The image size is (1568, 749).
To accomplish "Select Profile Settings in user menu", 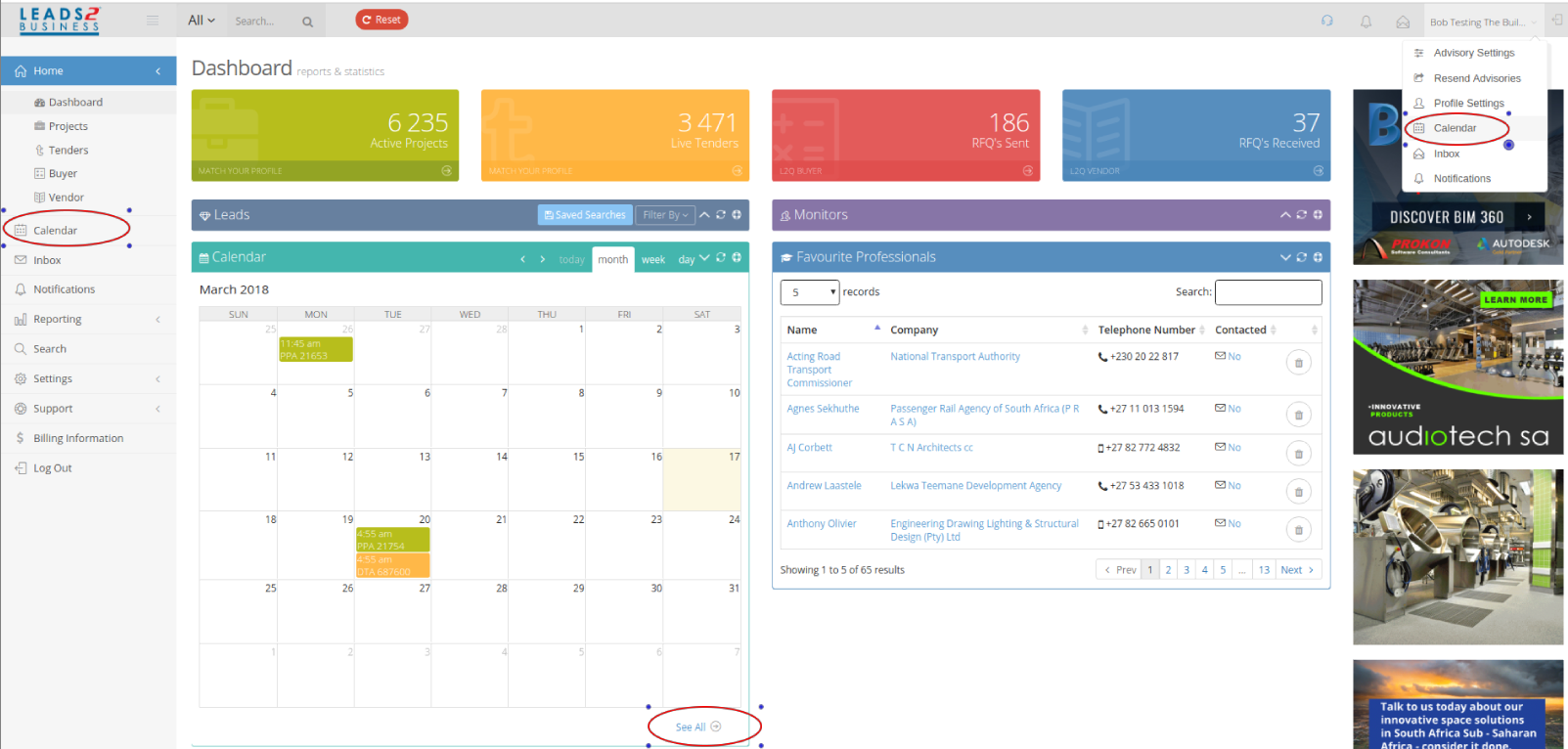I will tap(1468, 104).
